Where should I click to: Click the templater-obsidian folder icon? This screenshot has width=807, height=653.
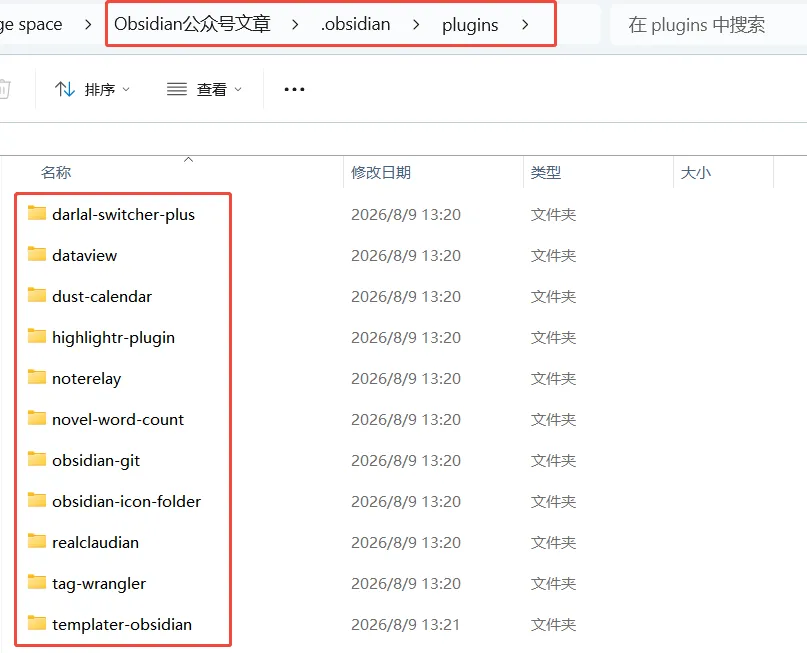coord(37,624)
